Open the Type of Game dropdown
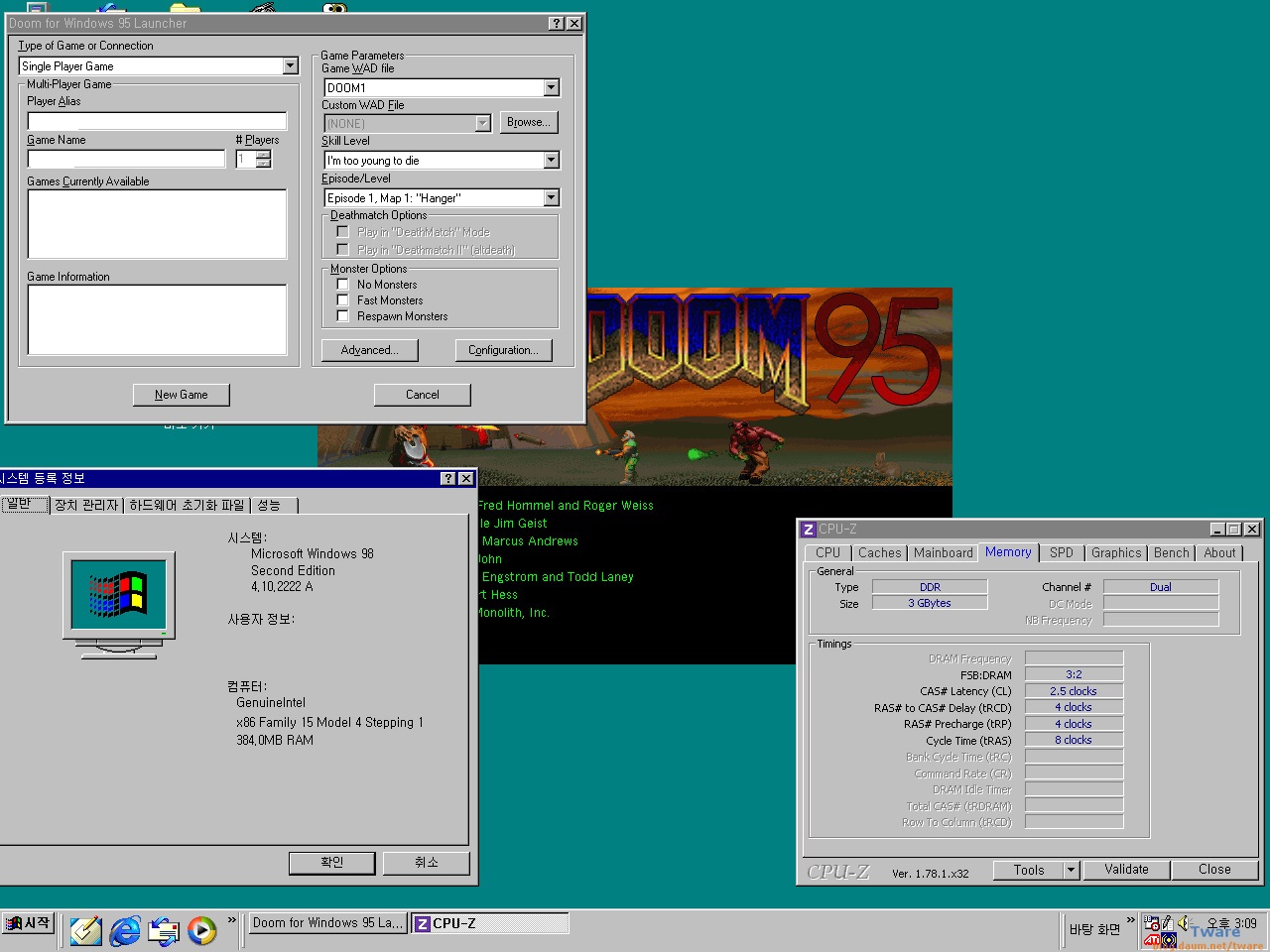1270x952 pixels. [x=291, y=66]
